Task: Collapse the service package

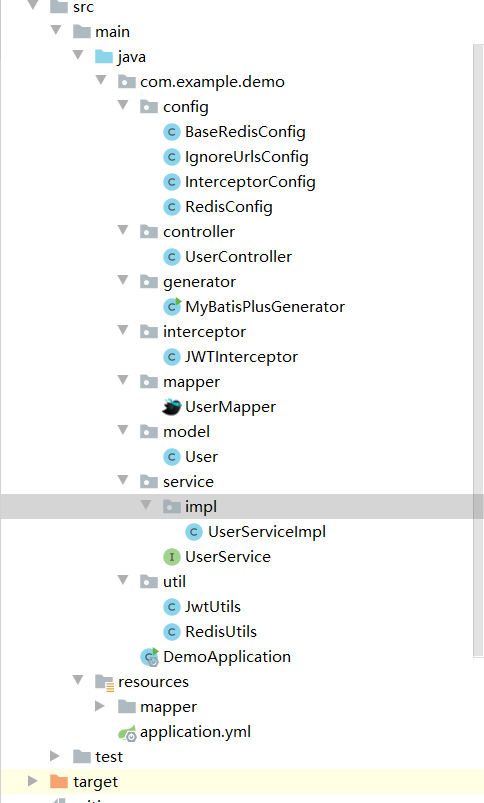Action: [123, 480]
